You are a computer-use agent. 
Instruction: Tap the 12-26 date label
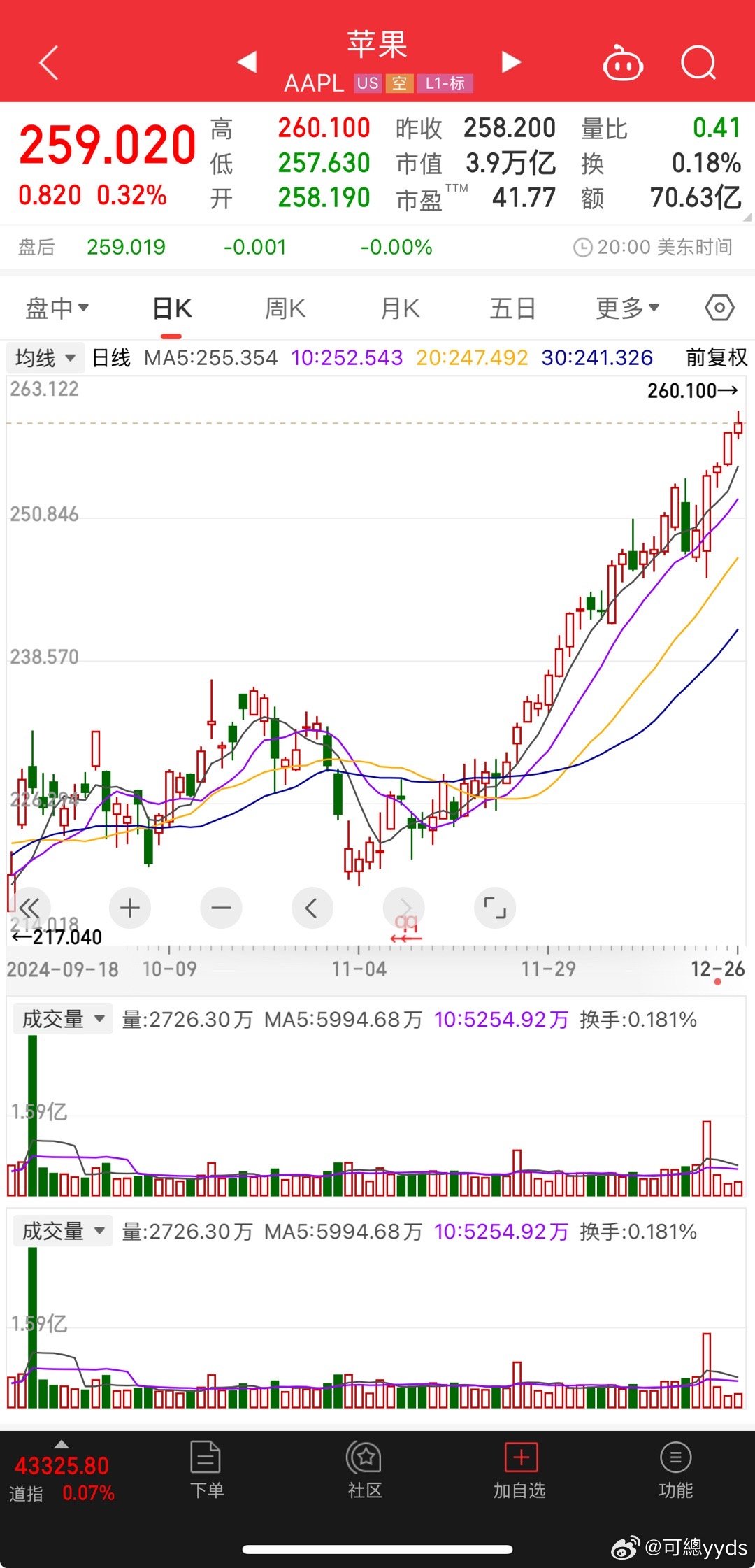pos(717,969)
